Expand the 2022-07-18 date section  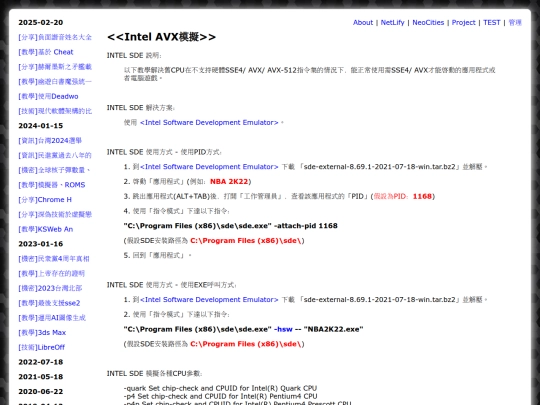41,362
